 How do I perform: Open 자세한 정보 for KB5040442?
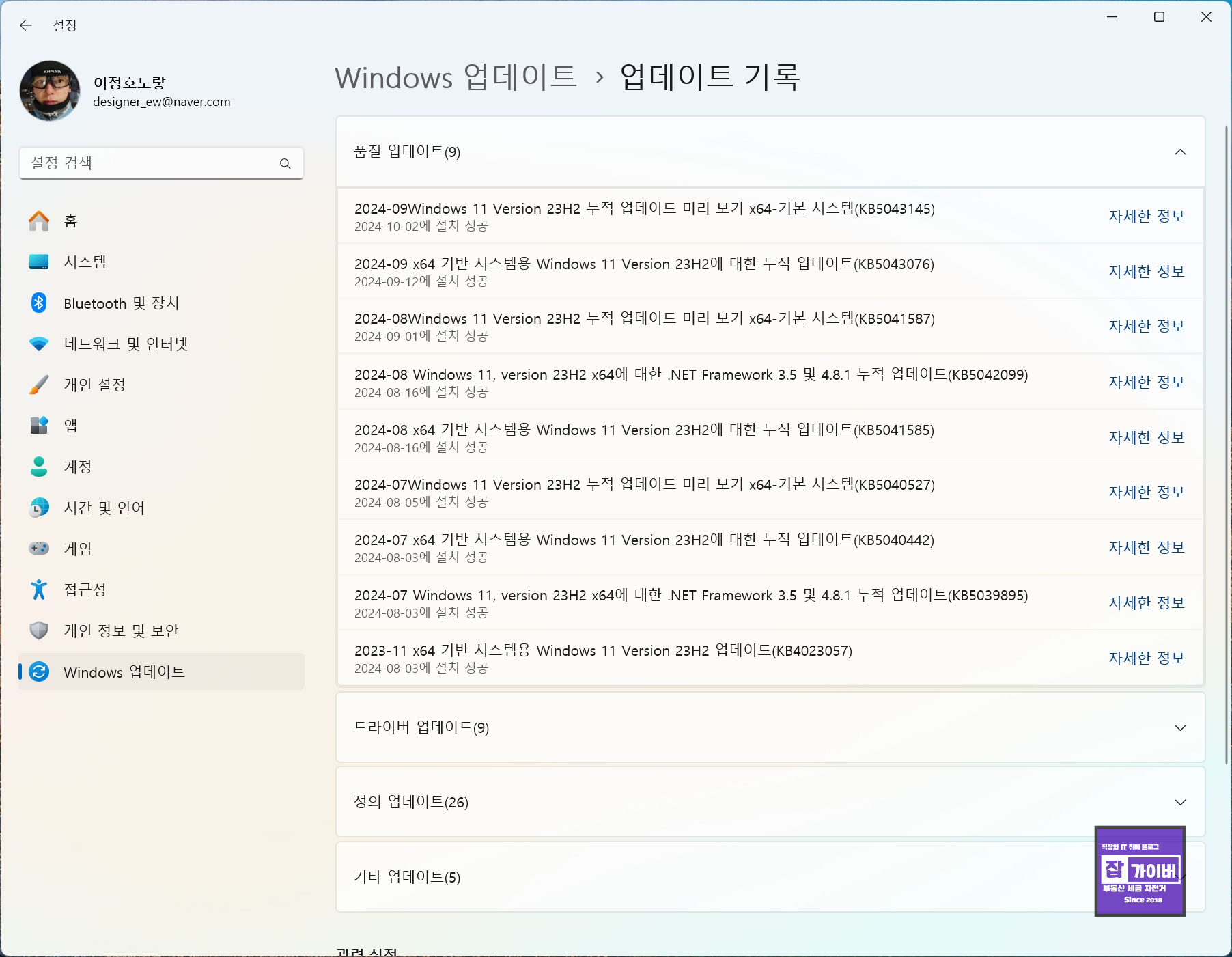click(1146, 547)
